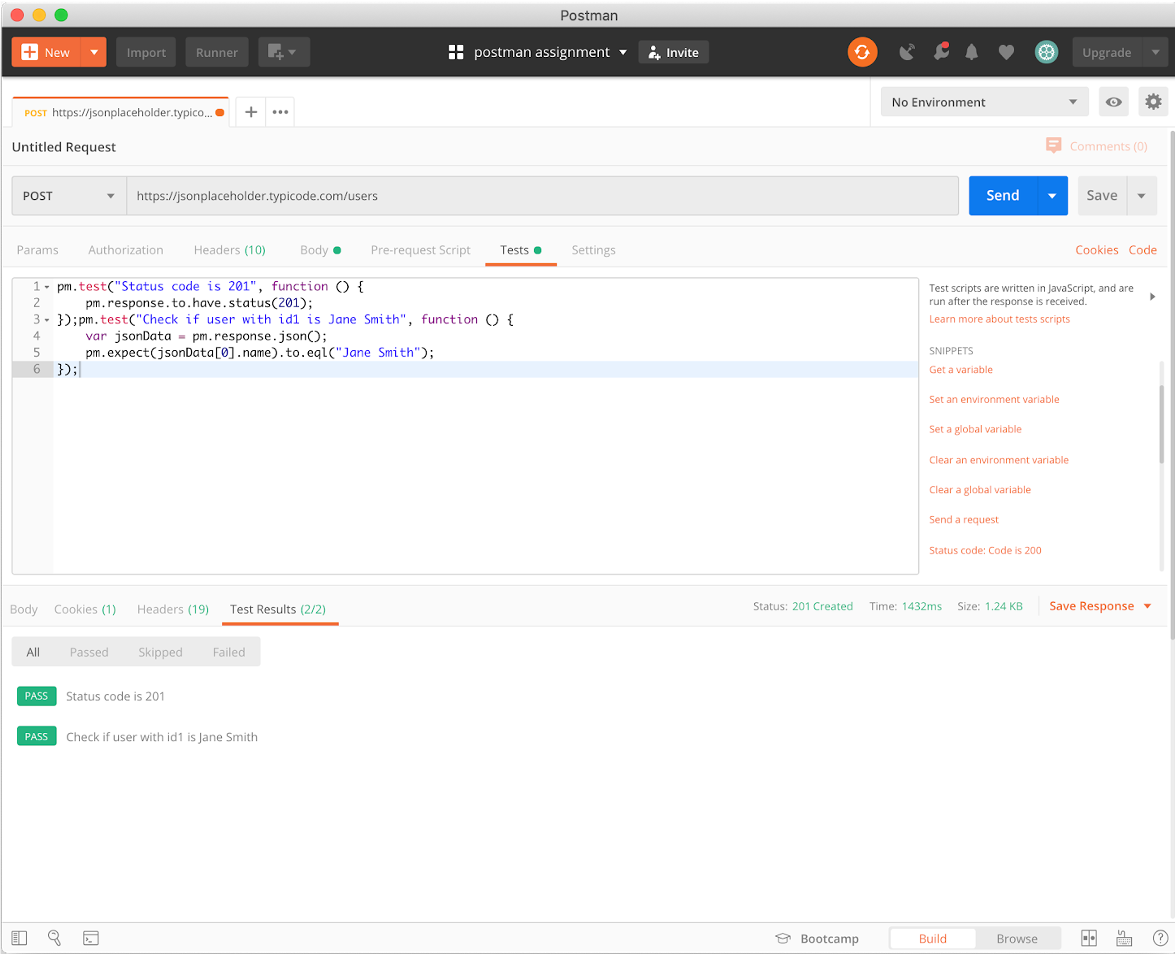This screenshot has width=1175, height=954.
Task: Open the response Cookies (1) tab
Action: click(85, 609)
